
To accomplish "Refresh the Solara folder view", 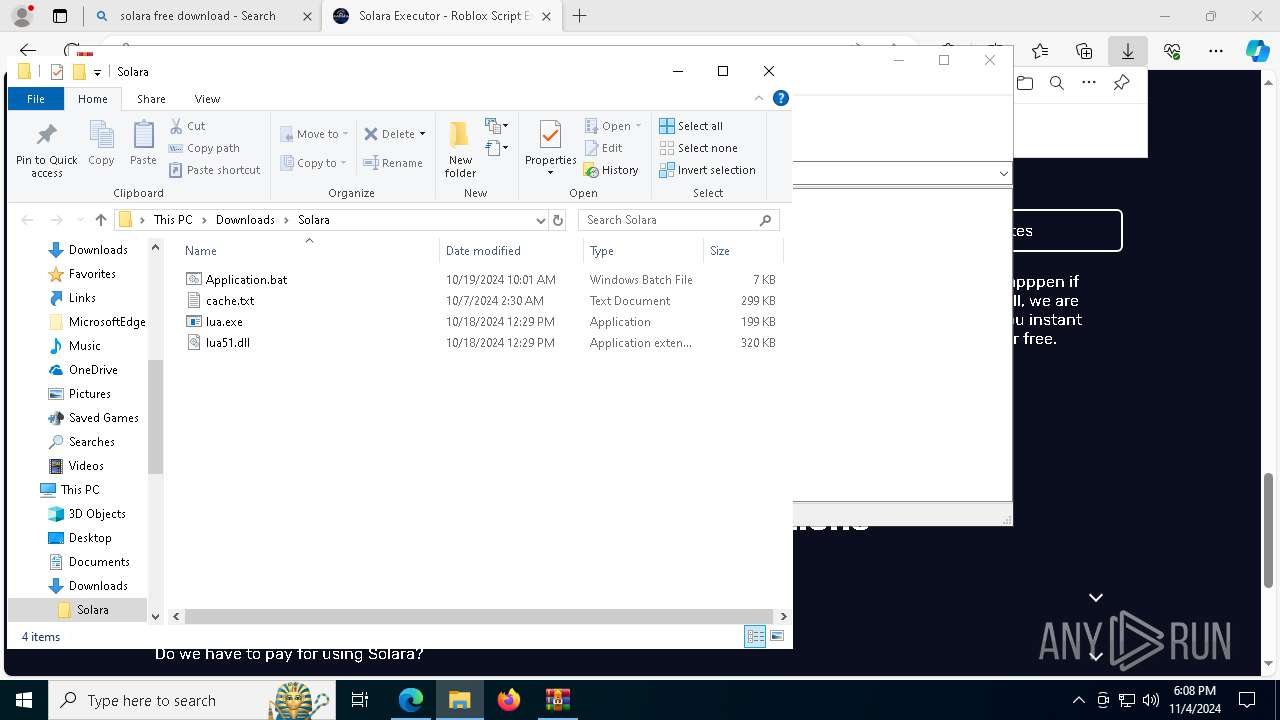I will [x=558, y=220].
